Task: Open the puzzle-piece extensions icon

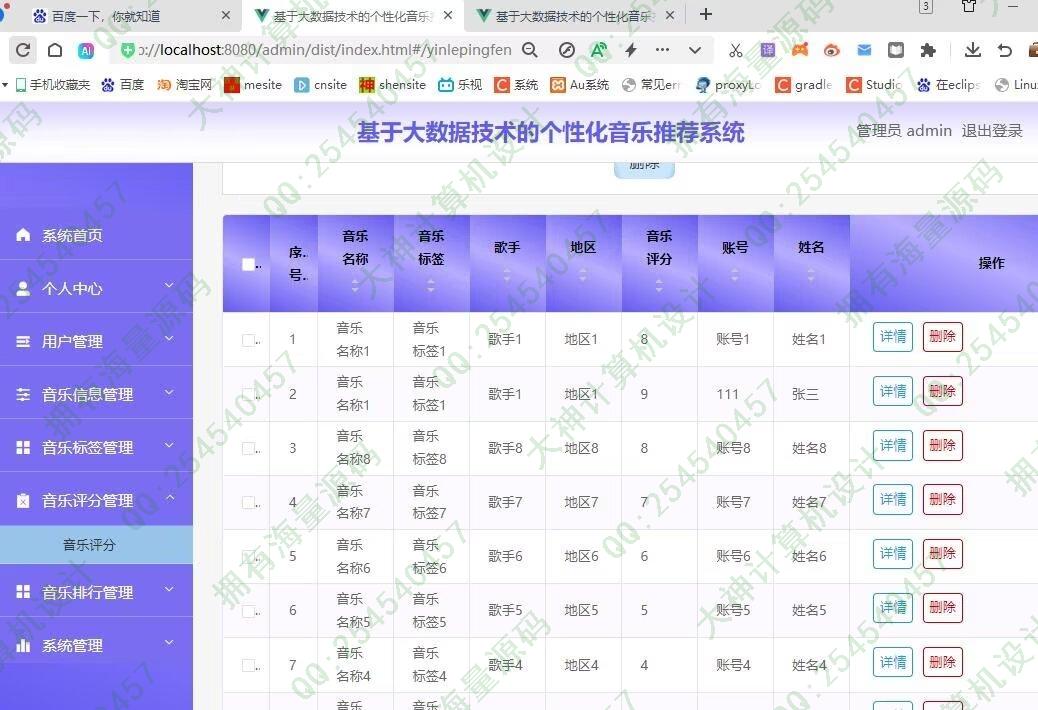Action: tap(928, 50)
